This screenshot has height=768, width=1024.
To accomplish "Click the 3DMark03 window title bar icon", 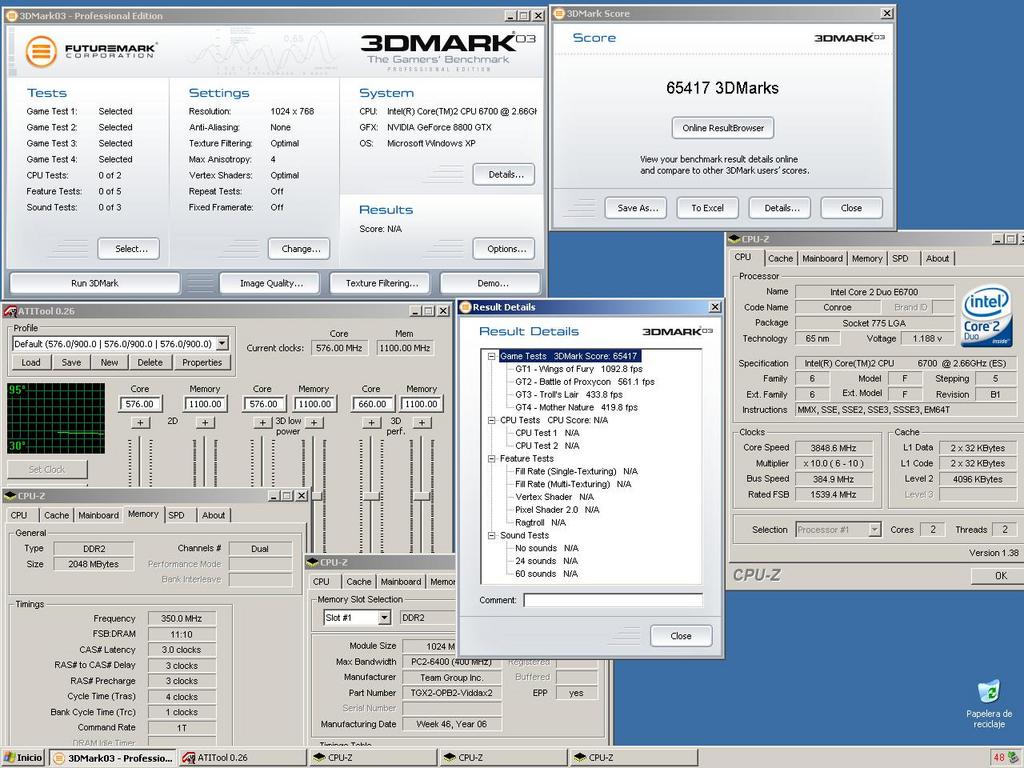I will pyautogui.click(x=11, y=16).
